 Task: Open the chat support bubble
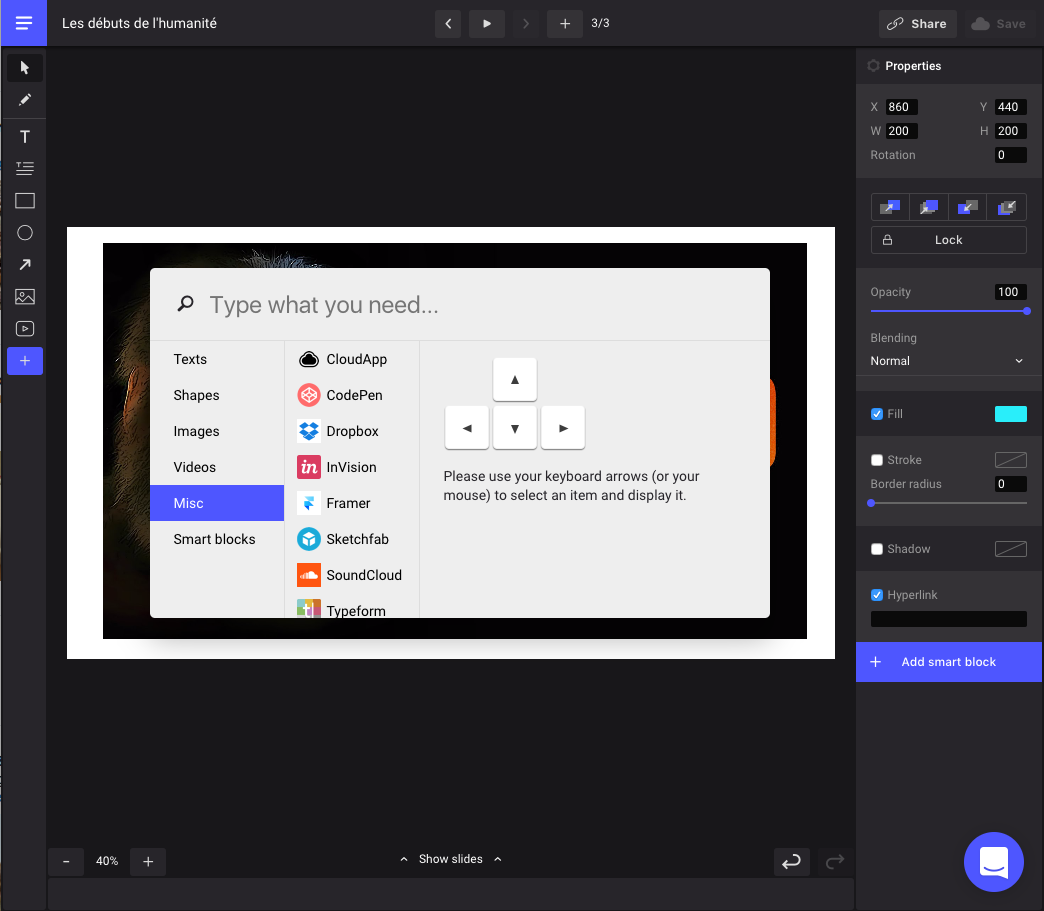(993, 861)
